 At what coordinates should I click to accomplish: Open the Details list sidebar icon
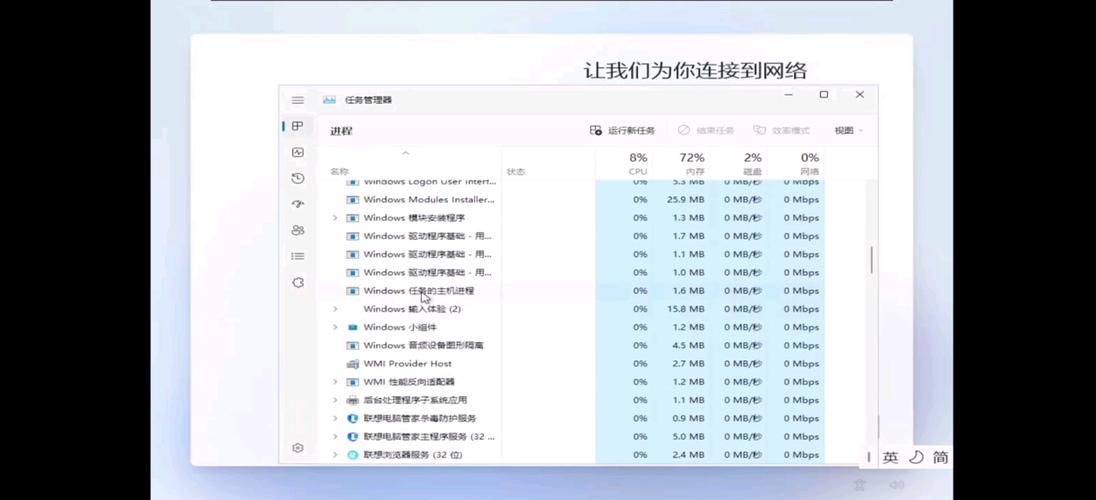click(298, 257)
